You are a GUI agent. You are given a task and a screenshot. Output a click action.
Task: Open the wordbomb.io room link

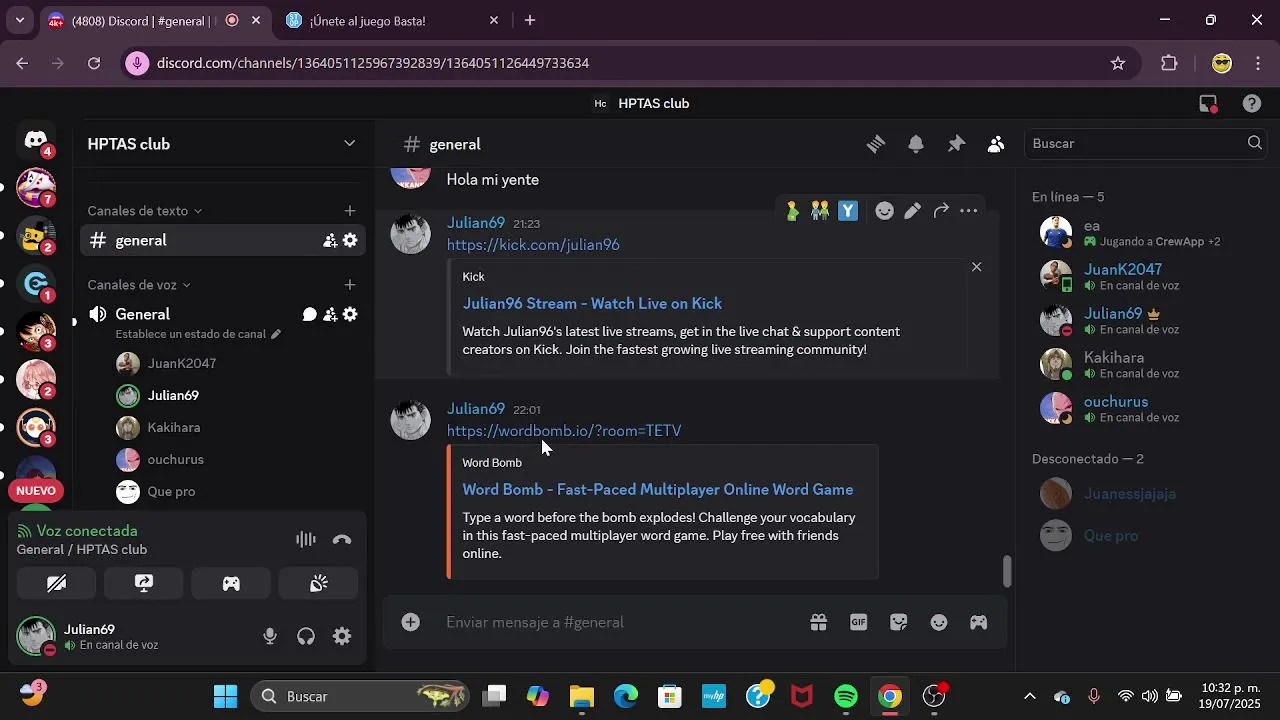pyautogui.click(x=564, y=431)
